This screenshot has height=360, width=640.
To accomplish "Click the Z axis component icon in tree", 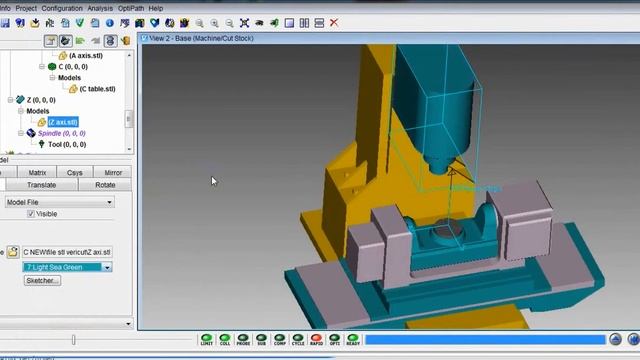I will 20,100.
